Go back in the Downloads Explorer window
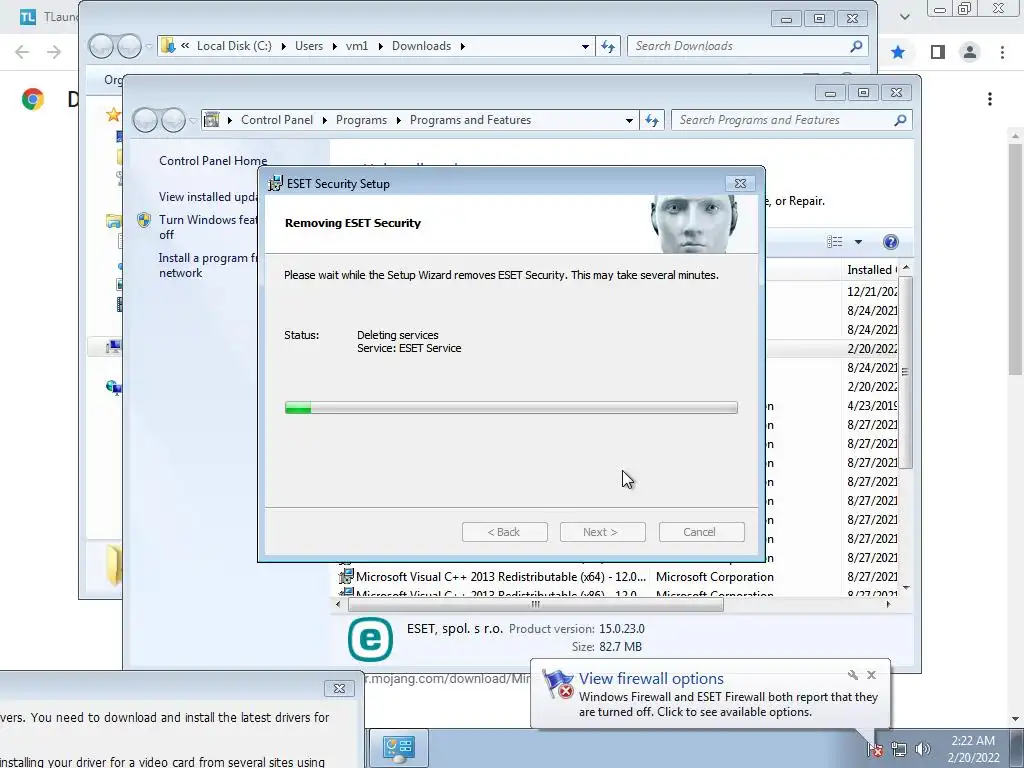The width and height of the screenshot is (1024, 768). pyautogui.click(x=101, y=46)
